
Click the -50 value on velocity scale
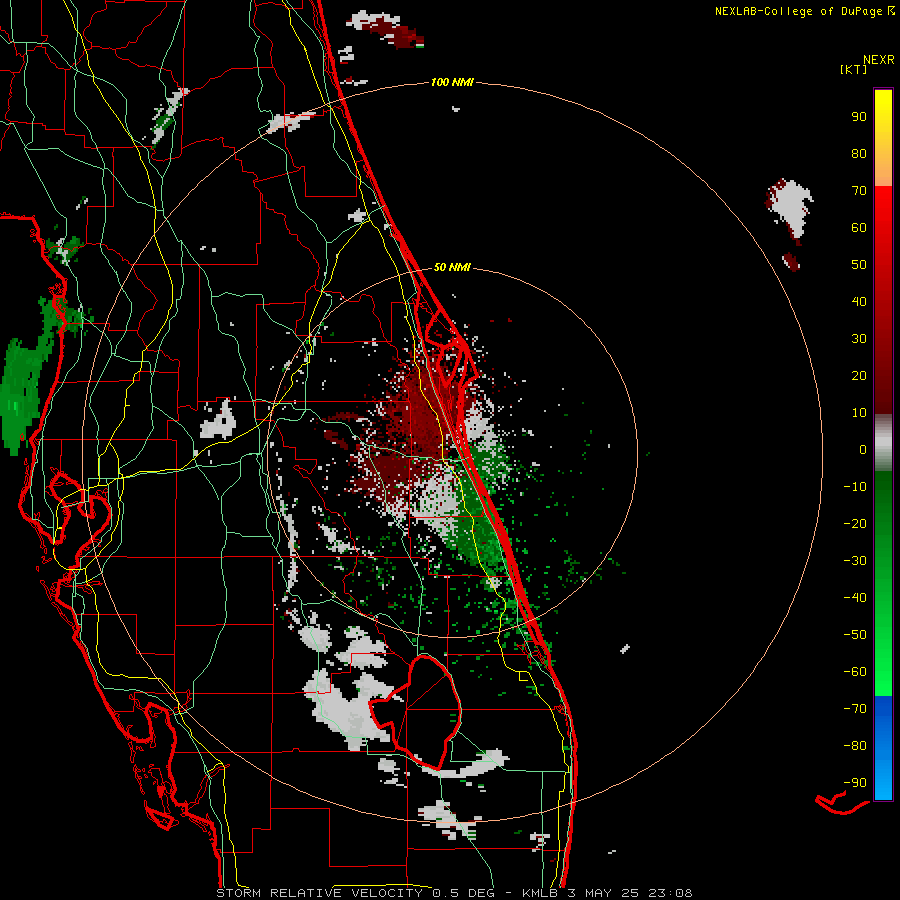855,634
